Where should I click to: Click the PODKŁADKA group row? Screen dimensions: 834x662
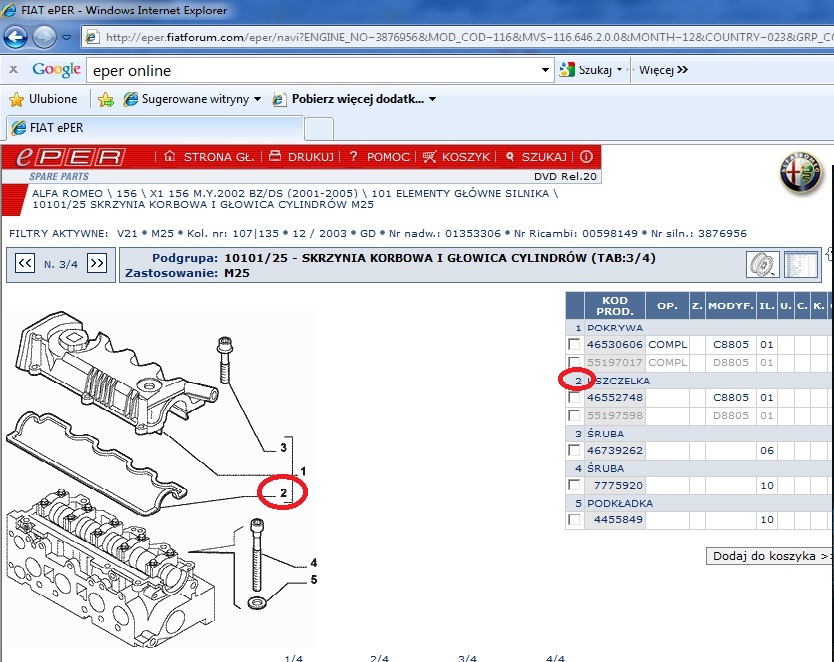[x=699, y=503]
